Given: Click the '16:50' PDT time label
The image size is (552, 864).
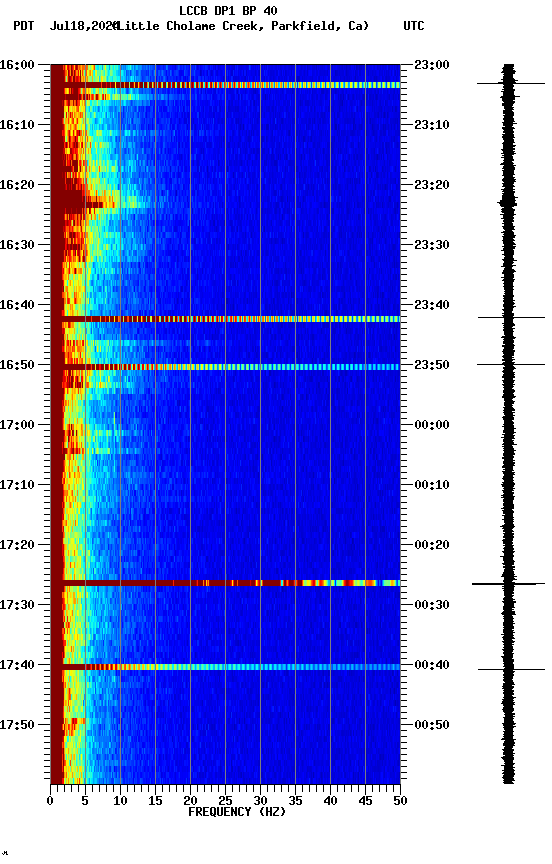Looking at the screenshot, I should 17,365.
